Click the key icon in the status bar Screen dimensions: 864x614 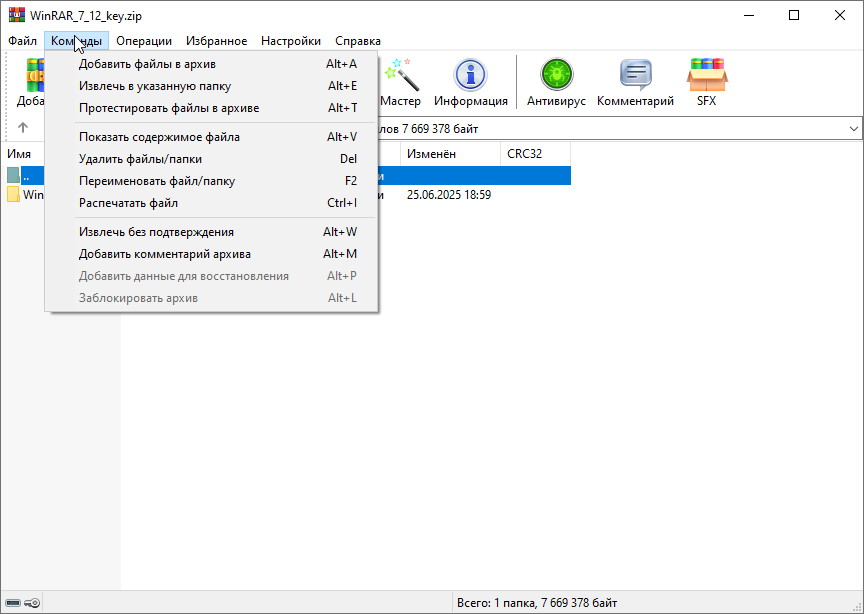32,603
